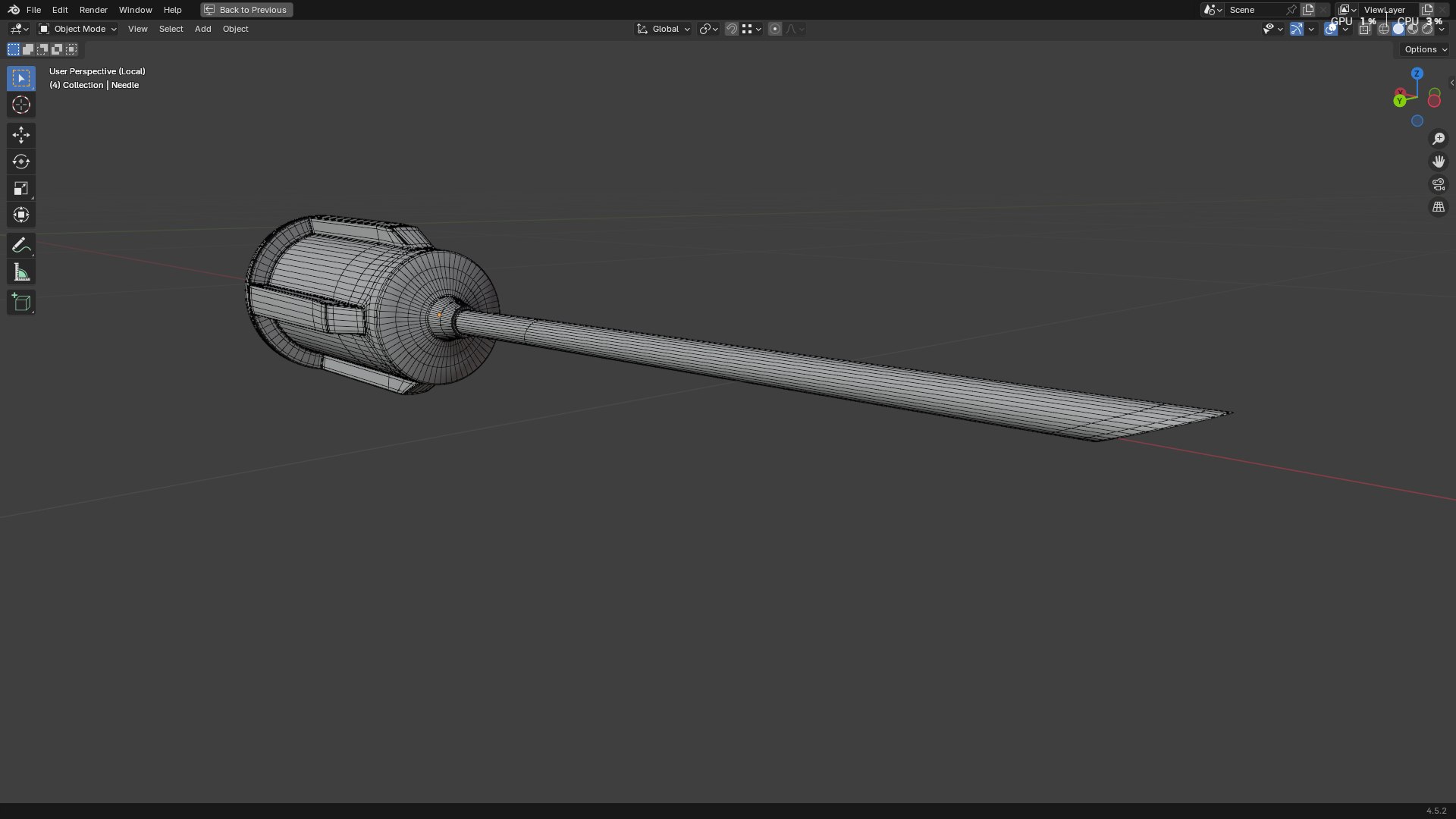Open the viewport Select menu
The image size is (1456, 819).
click(171, 29)
